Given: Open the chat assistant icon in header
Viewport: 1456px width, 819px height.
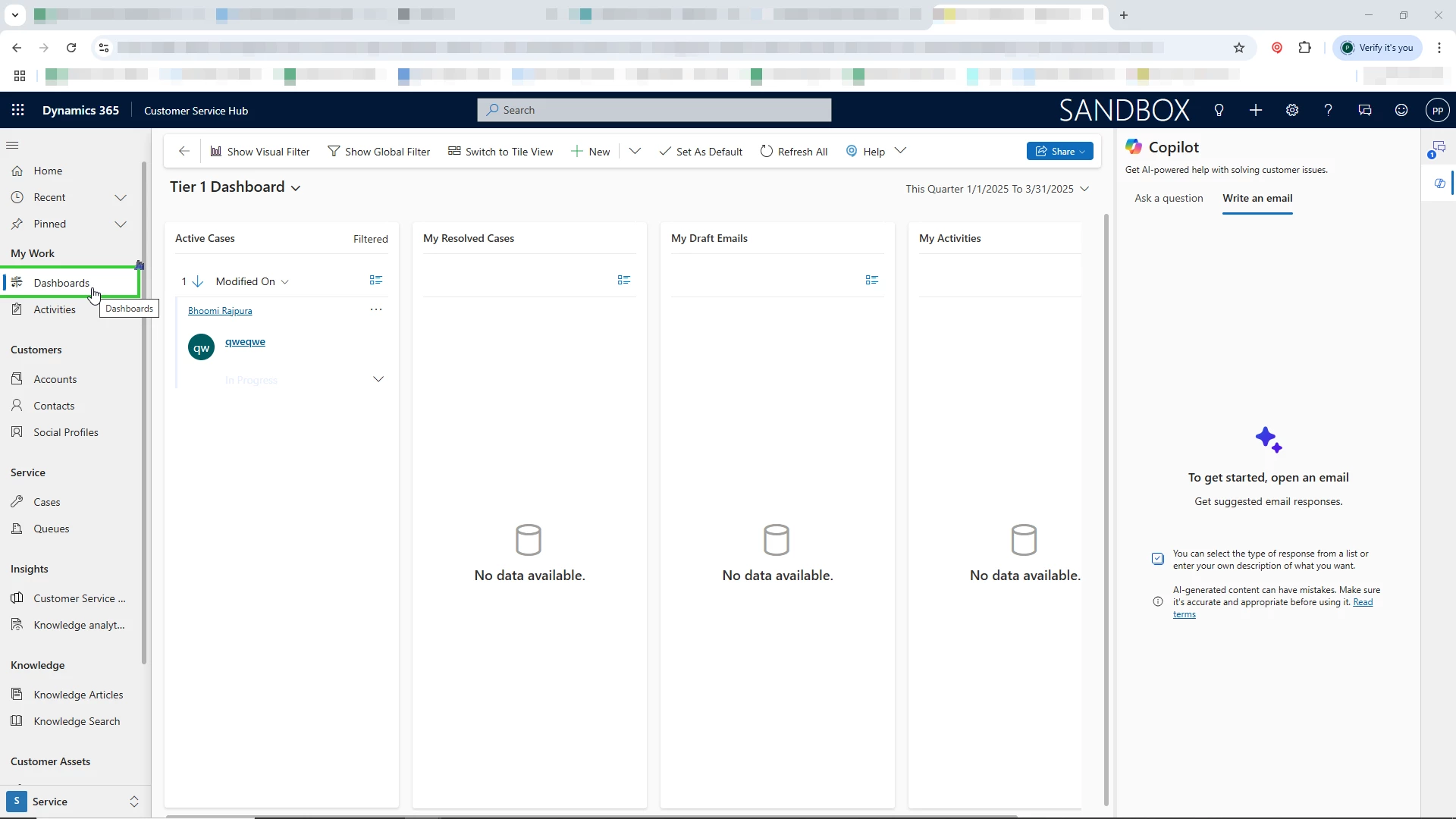Looking at the screenshot, I should [1365, 110].
